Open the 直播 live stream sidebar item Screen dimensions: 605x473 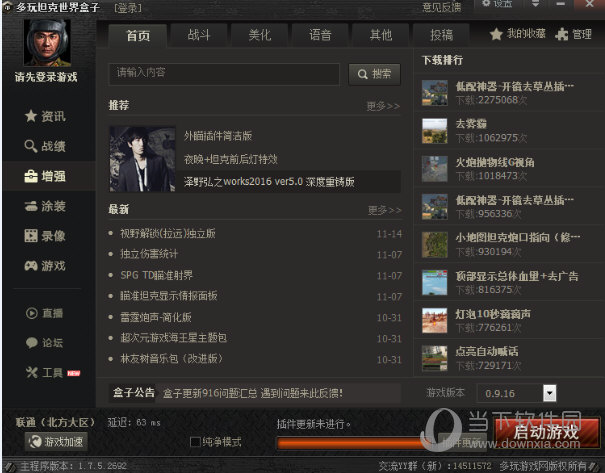pos(46,313)
